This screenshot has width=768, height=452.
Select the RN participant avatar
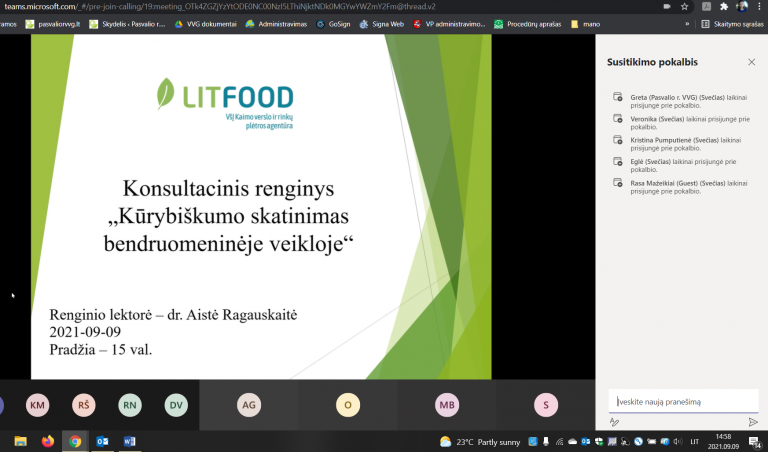[x=130, y=405]
